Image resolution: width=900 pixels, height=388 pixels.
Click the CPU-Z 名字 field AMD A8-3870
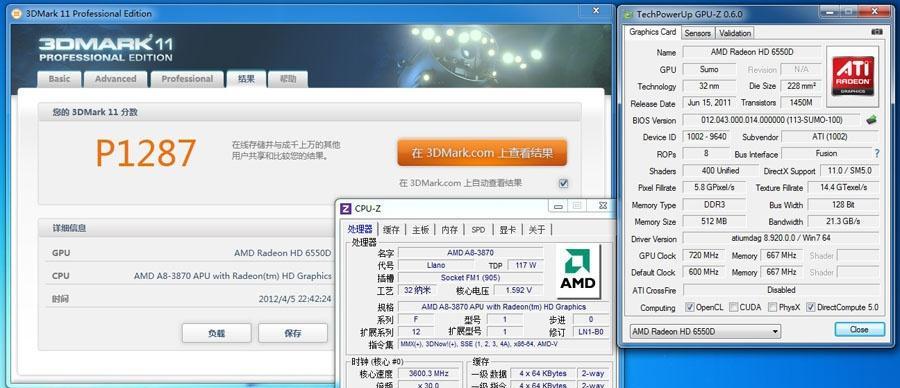pyautogui.click(x=470, y=253)
